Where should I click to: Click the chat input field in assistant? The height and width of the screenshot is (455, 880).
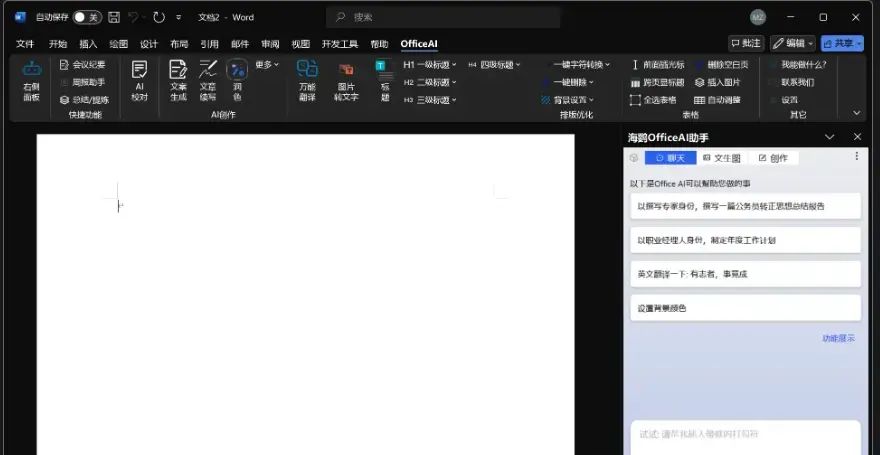[x=745, y=438]
